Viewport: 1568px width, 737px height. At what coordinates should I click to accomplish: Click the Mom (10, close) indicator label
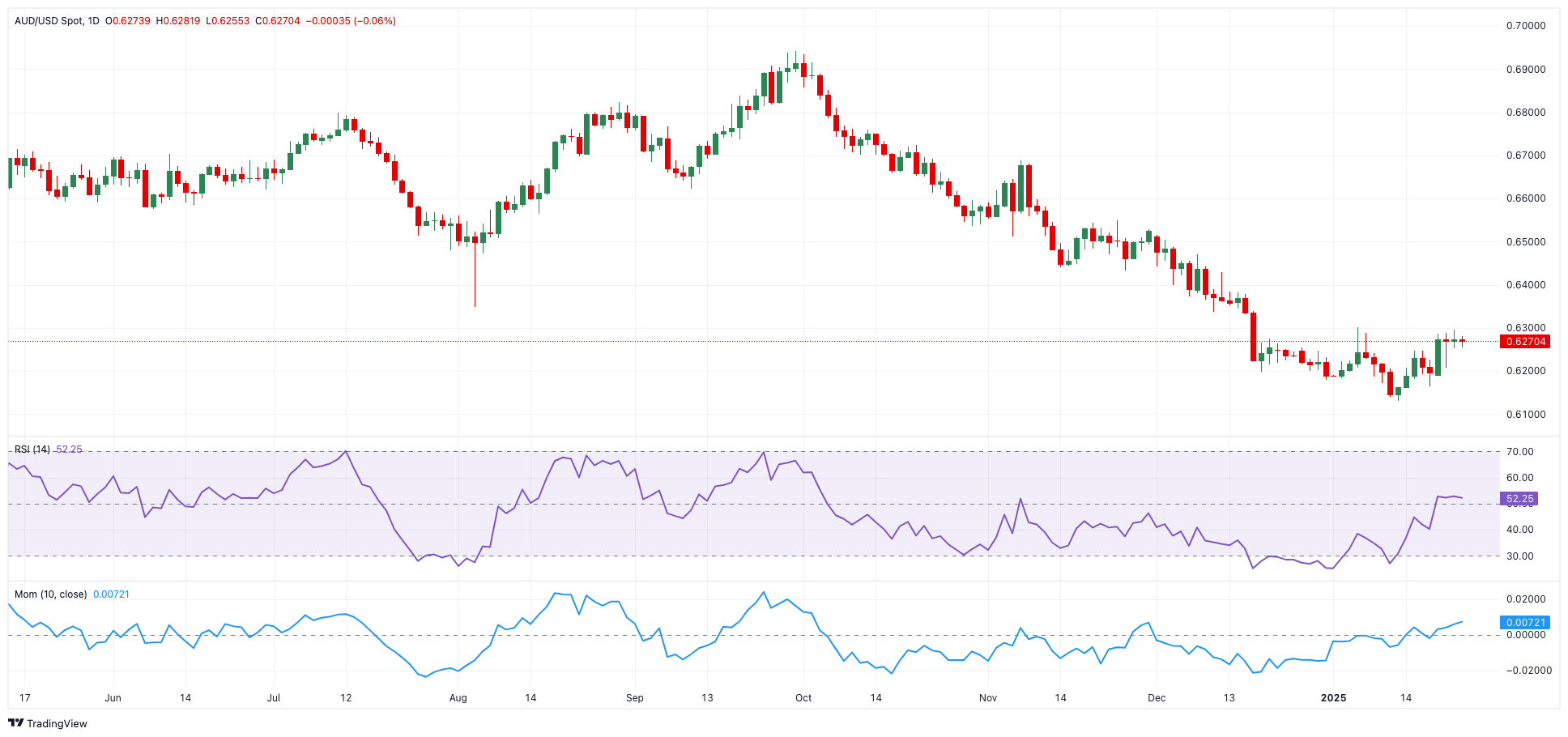[50, 593]
